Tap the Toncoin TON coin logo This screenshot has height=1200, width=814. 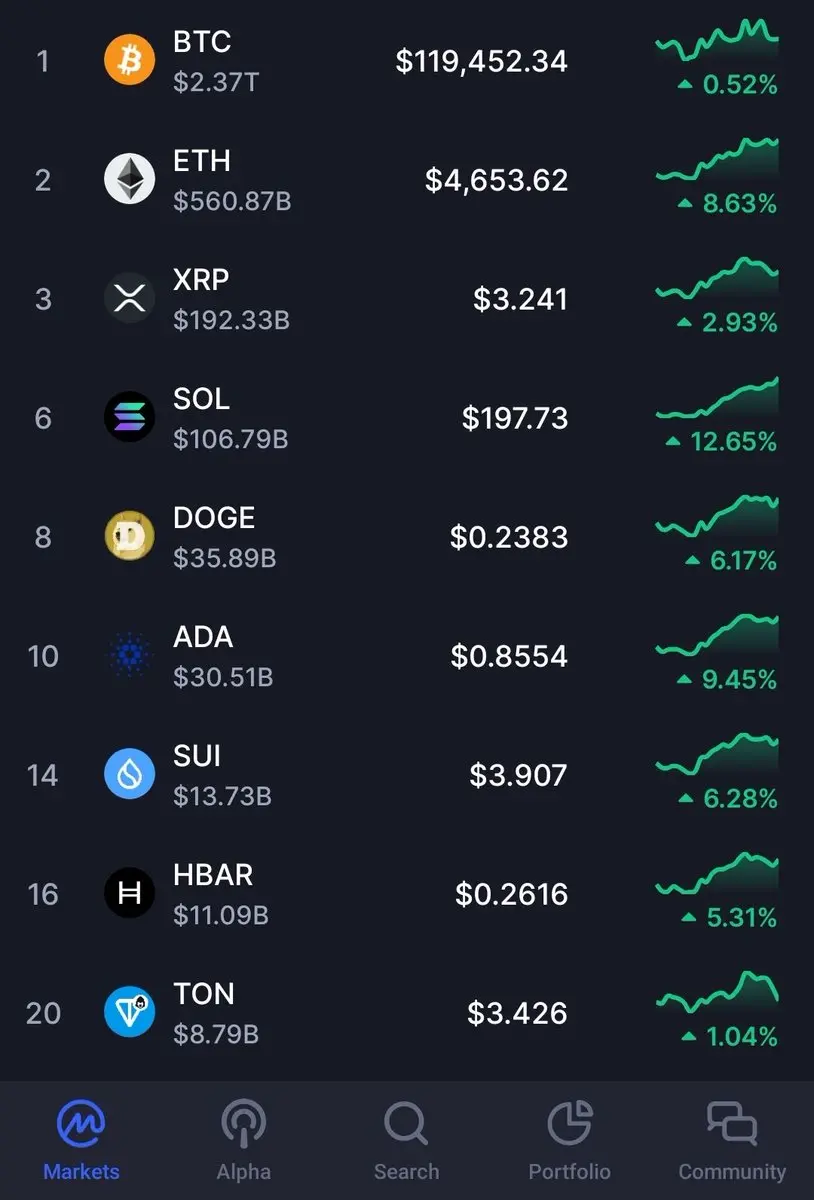130,1012
